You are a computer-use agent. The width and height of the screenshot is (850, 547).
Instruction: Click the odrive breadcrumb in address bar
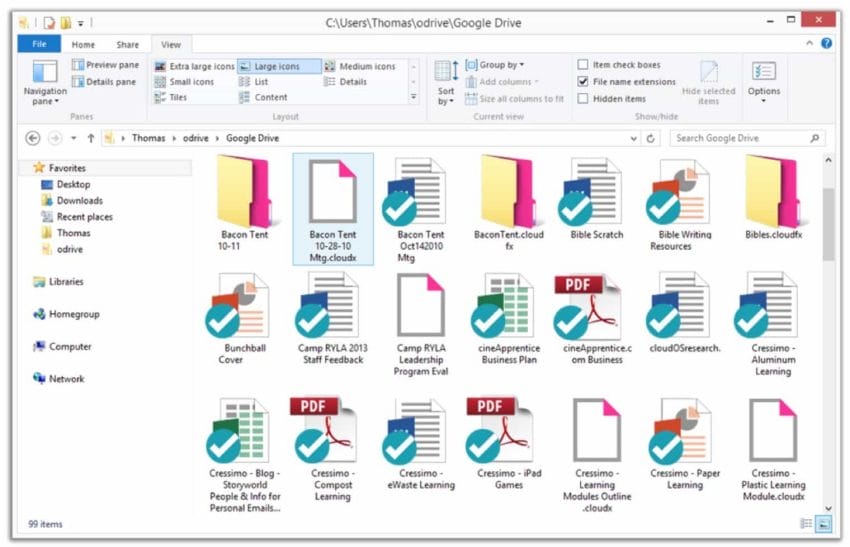[196, 138]
